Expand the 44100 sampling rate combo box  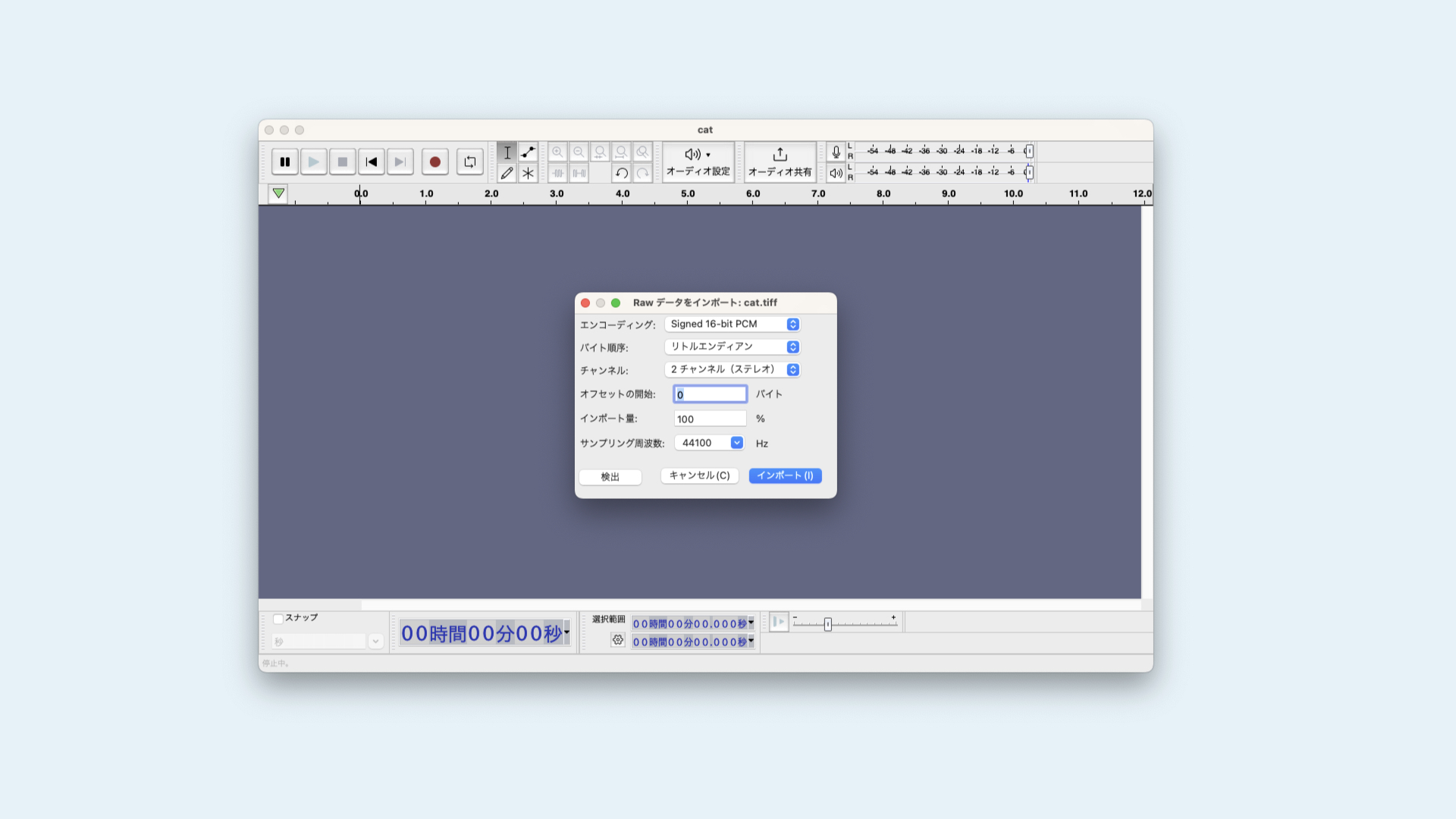(736, 443)
